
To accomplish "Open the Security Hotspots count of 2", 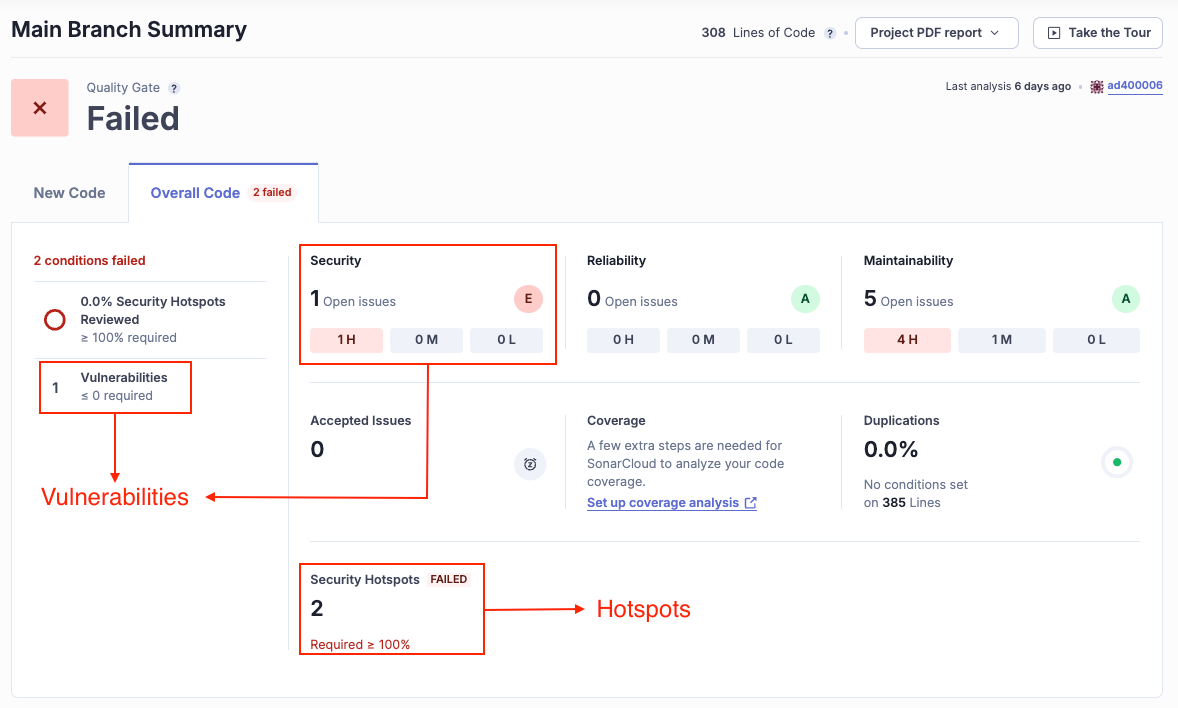I will point(317,609).
